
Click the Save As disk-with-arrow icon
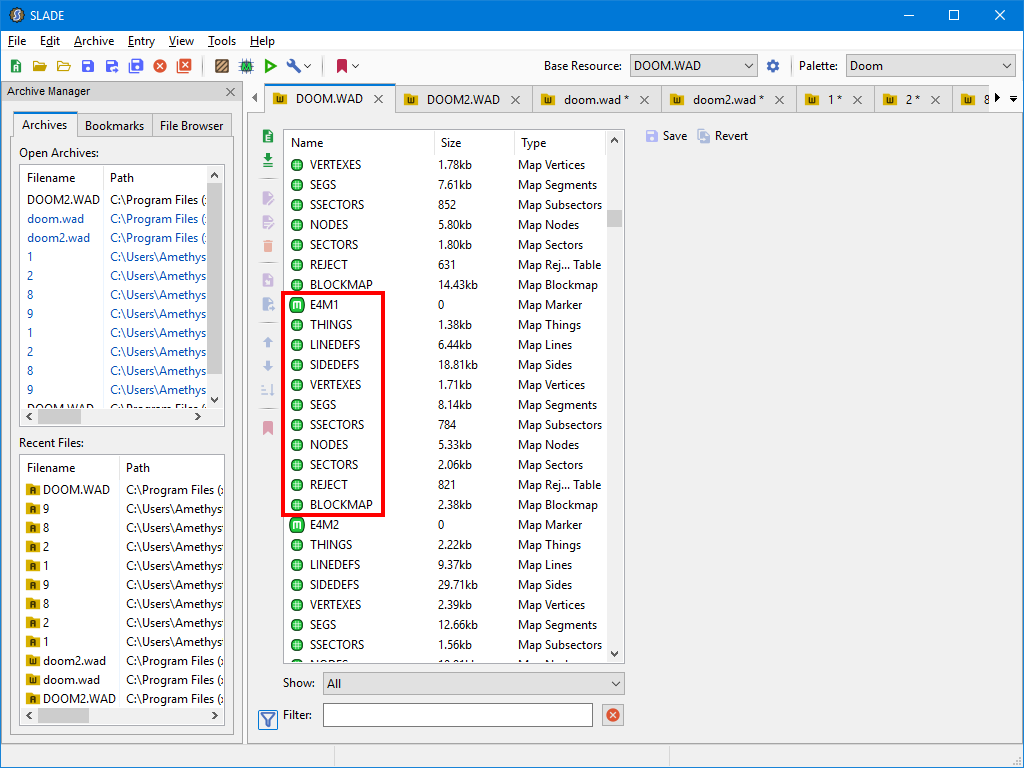click(x=112, y=66)
